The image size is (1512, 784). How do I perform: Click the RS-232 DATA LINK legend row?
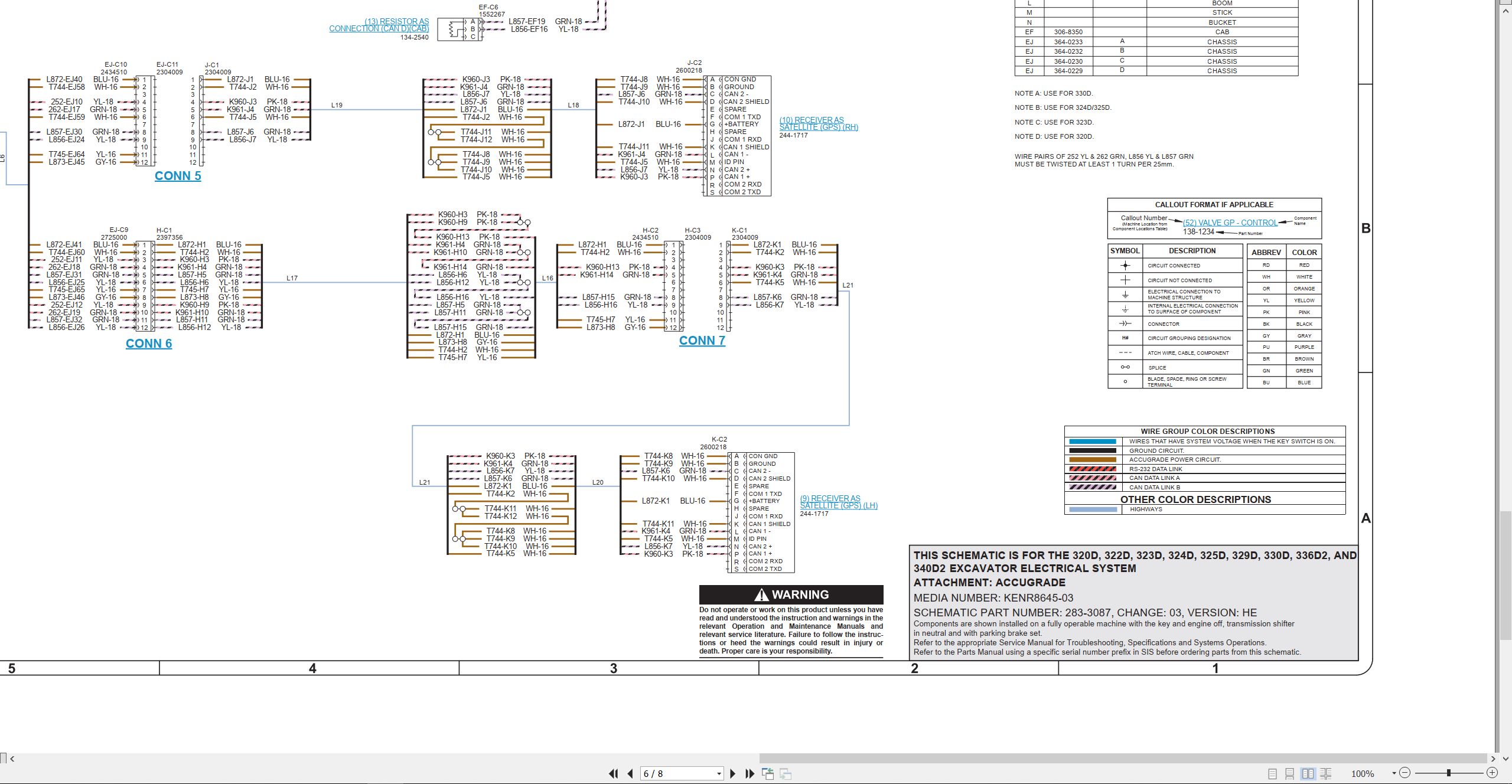coord(1205,469)
